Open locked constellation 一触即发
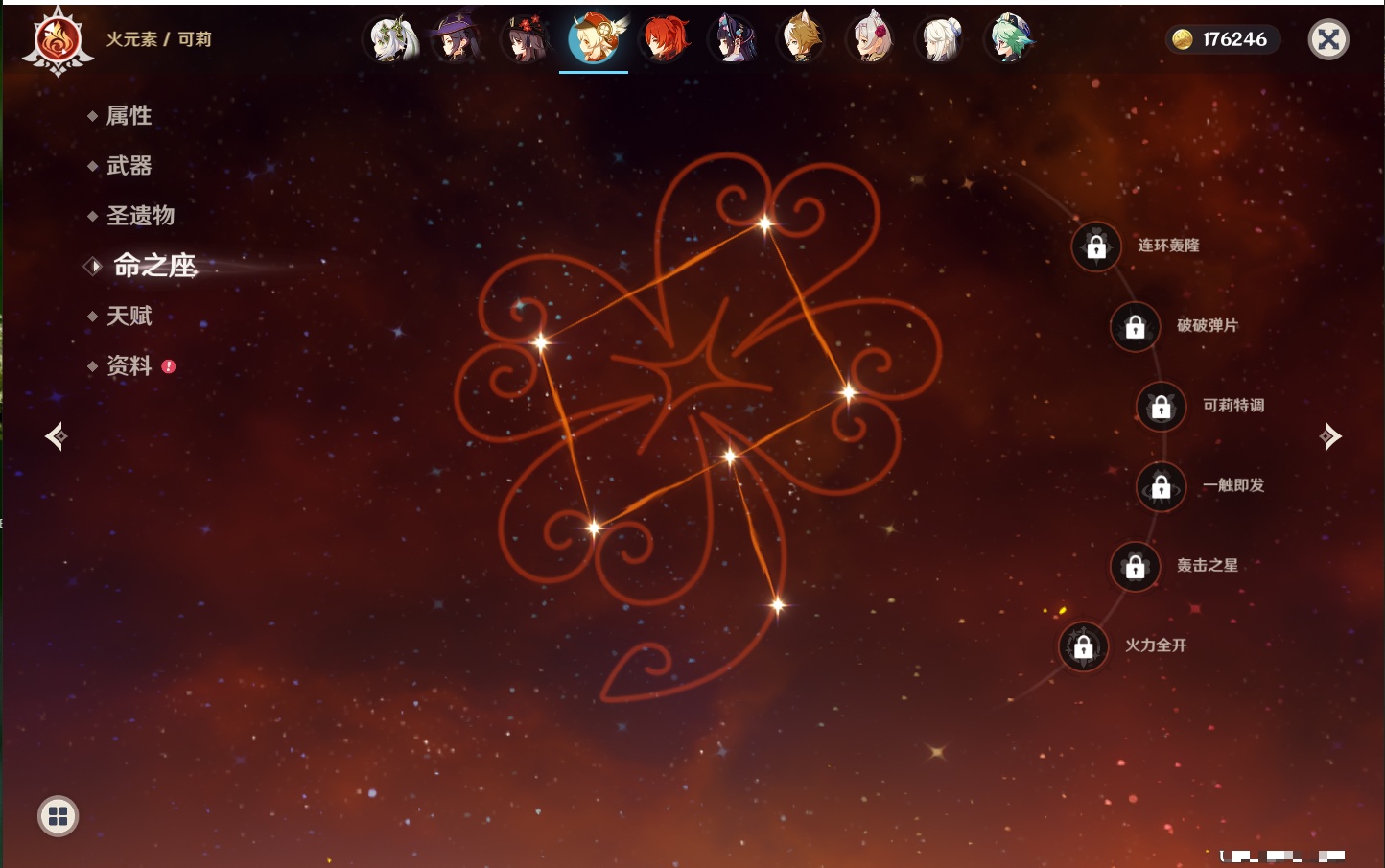Screen dimensions: 1385x868 pos(1162,486)
